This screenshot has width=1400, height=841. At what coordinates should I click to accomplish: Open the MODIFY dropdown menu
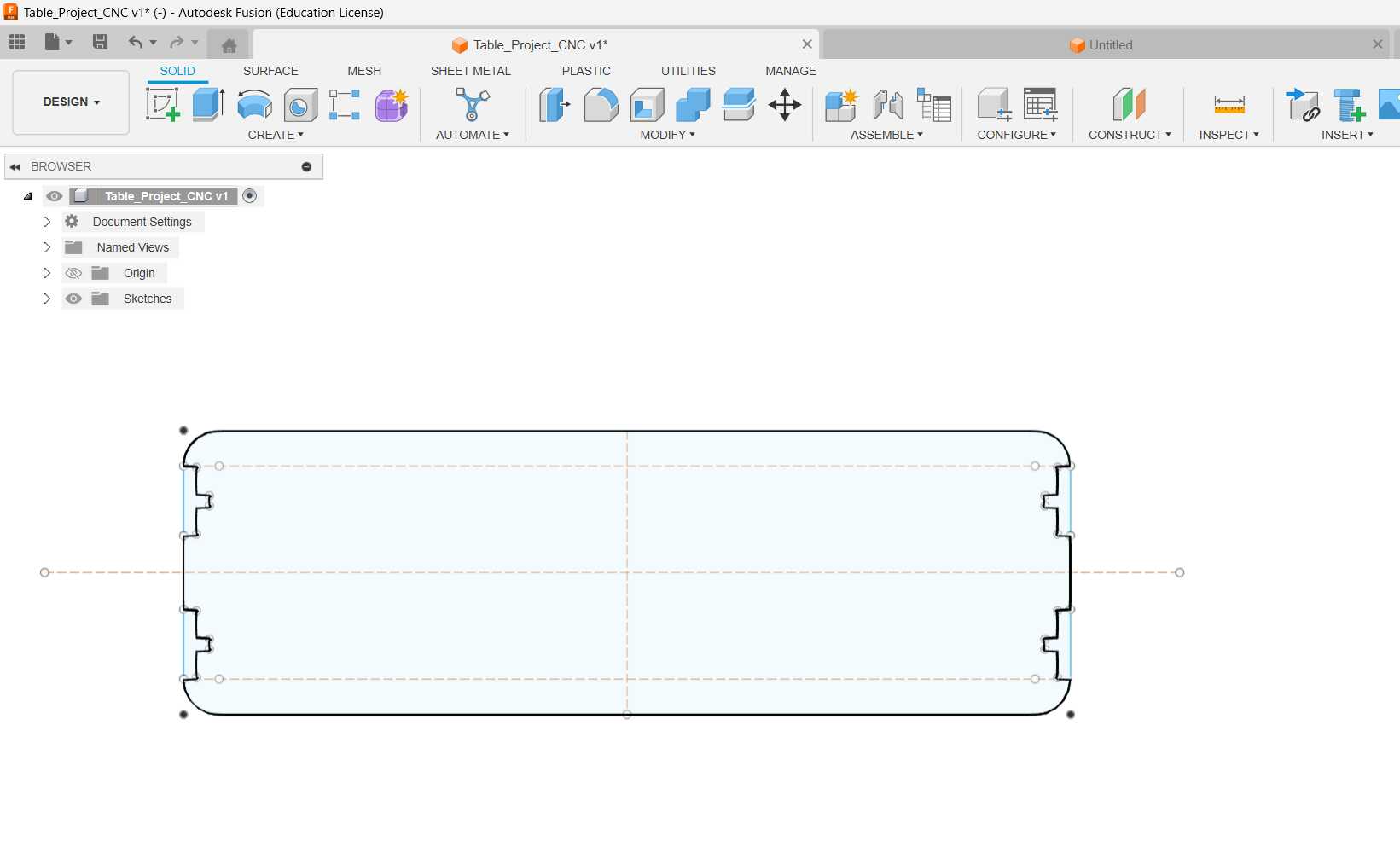pos(668,135)
